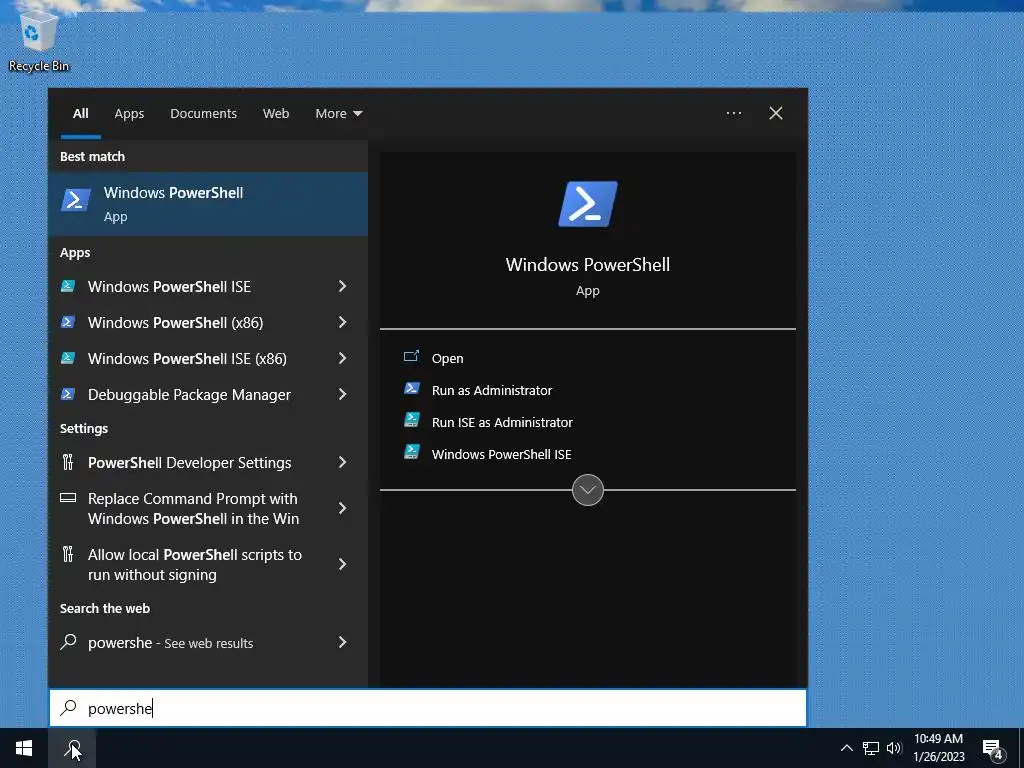Switch to the Documents tab
Screen dimensions: 1024x768
[x=203, y=113]
